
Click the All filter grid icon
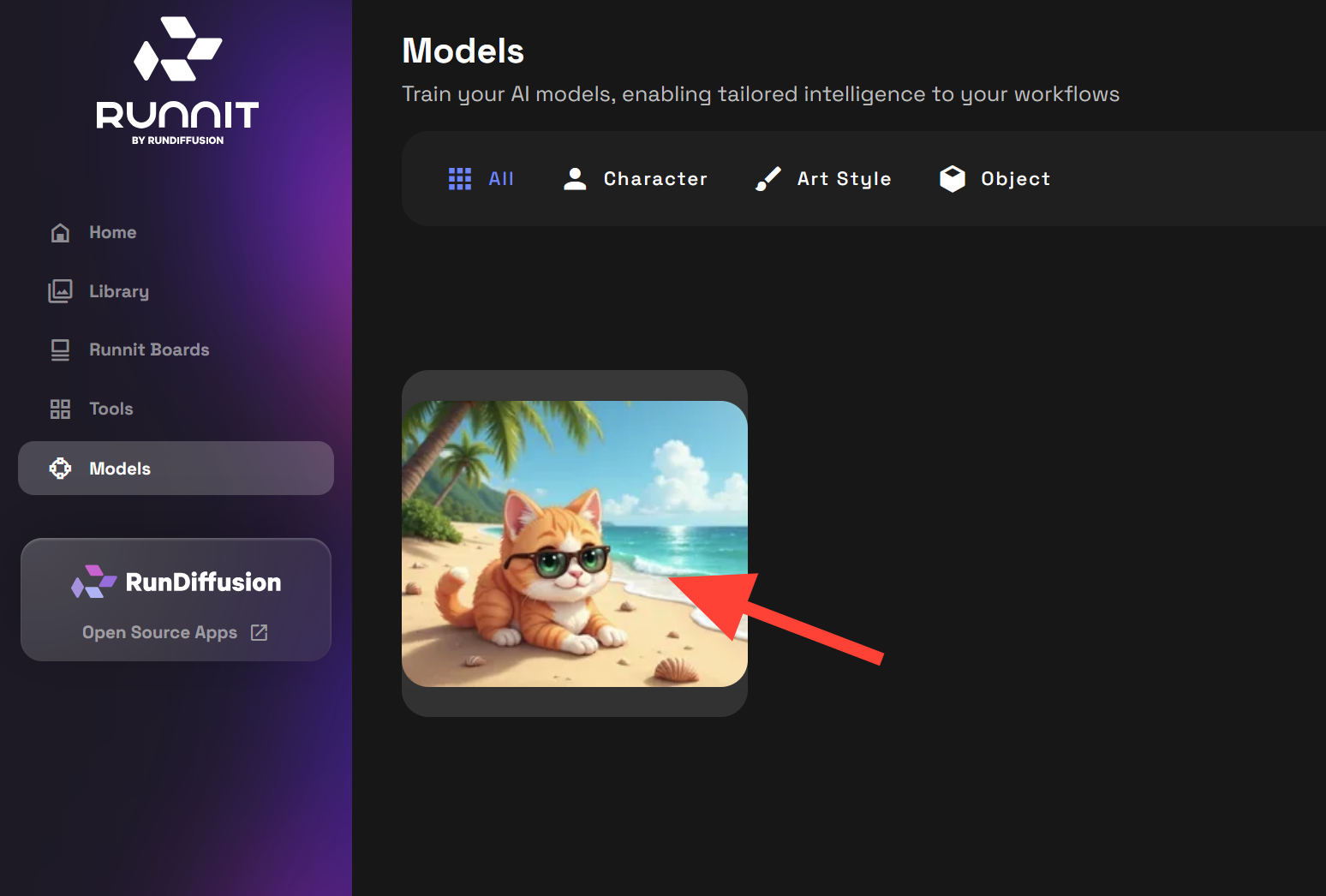[x=460, y=178]
